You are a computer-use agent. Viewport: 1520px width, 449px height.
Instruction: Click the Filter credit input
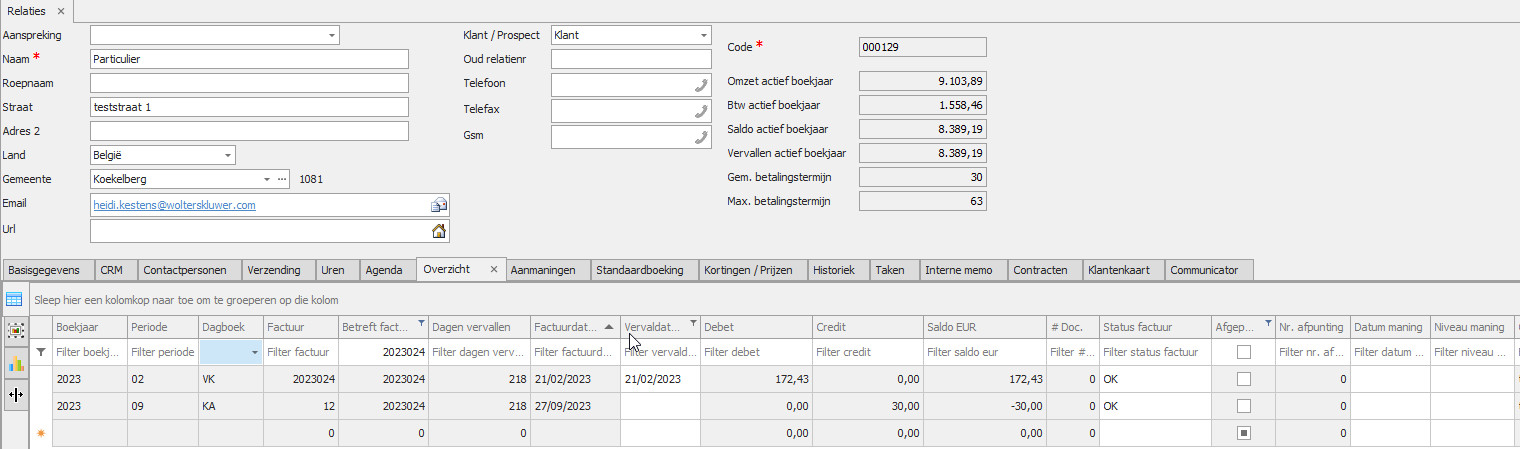(x=867, y=352)
